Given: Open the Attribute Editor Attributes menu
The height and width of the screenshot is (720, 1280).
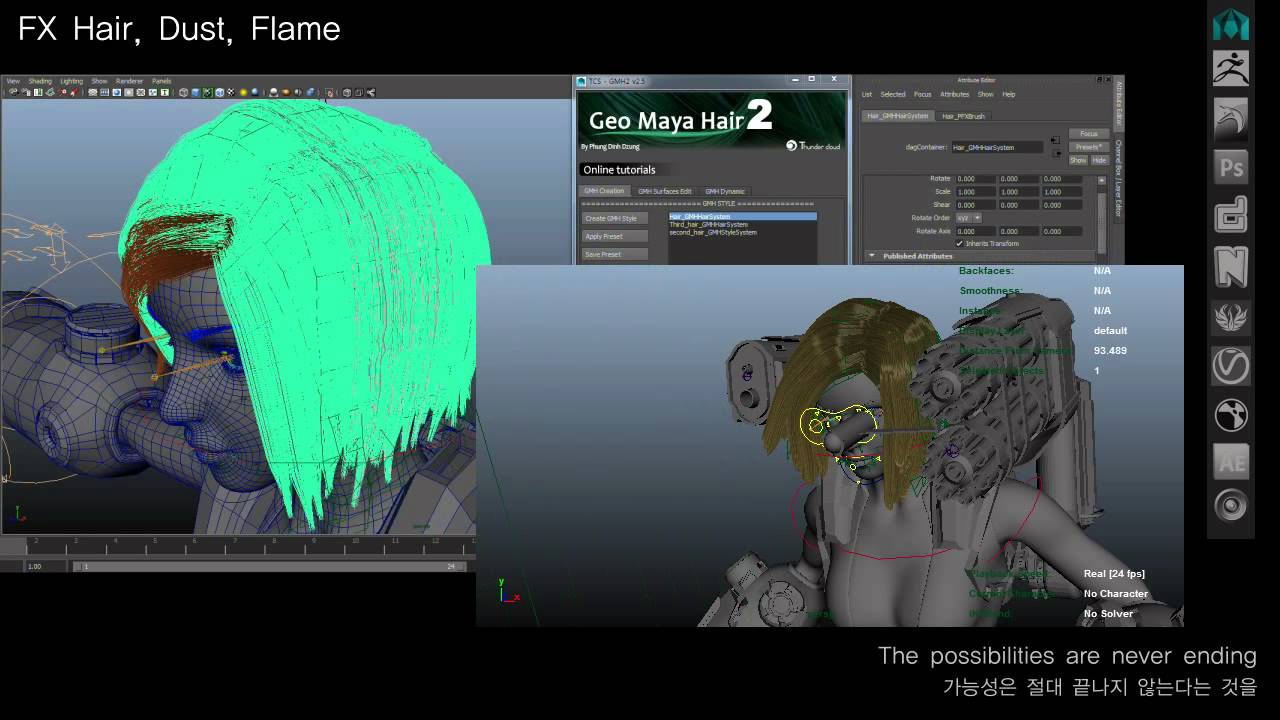Looking at the screenshot, I should click(x=955, y=94).
